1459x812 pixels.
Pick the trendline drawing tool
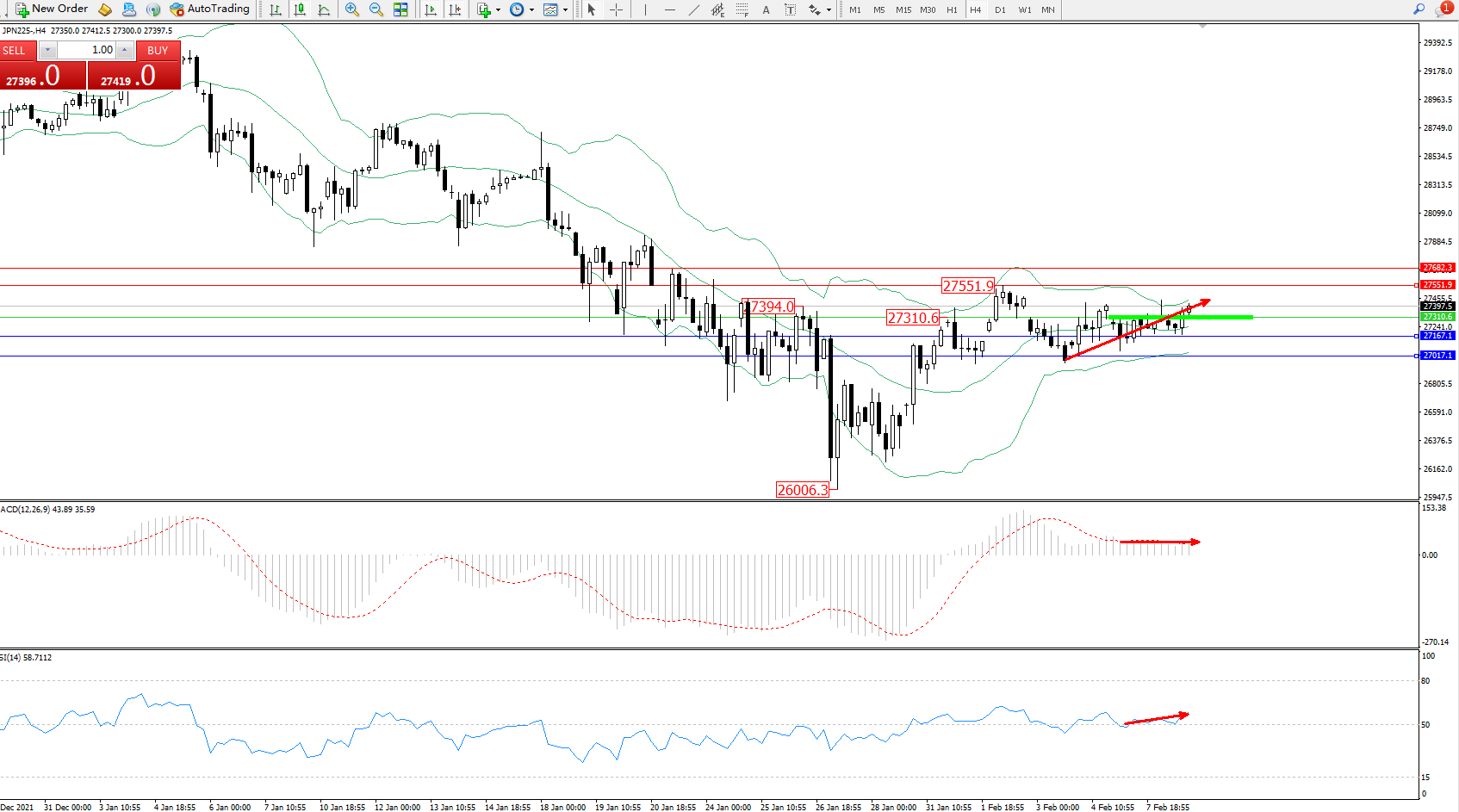point(694,9)
